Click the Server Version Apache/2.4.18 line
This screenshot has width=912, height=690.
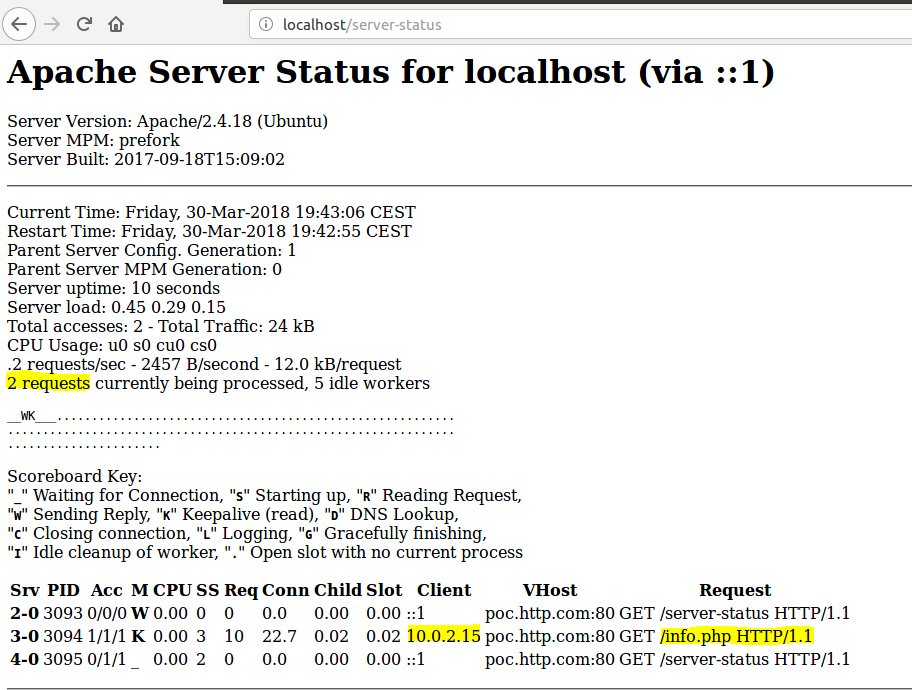pos(167,121)
